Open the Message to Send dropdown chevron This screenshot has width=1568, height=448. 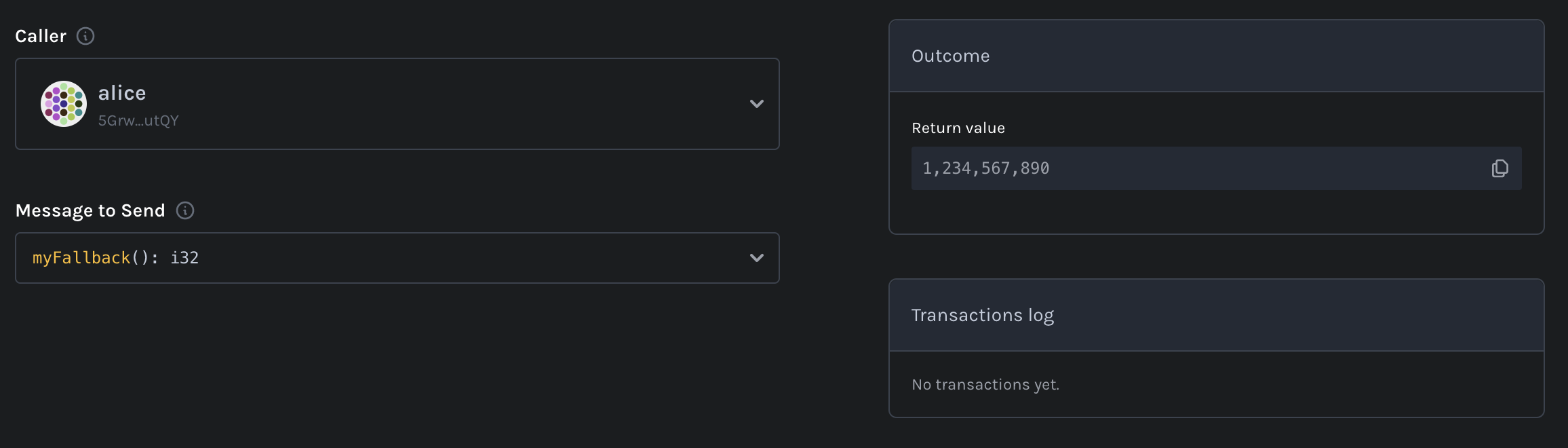pos(757,258)
